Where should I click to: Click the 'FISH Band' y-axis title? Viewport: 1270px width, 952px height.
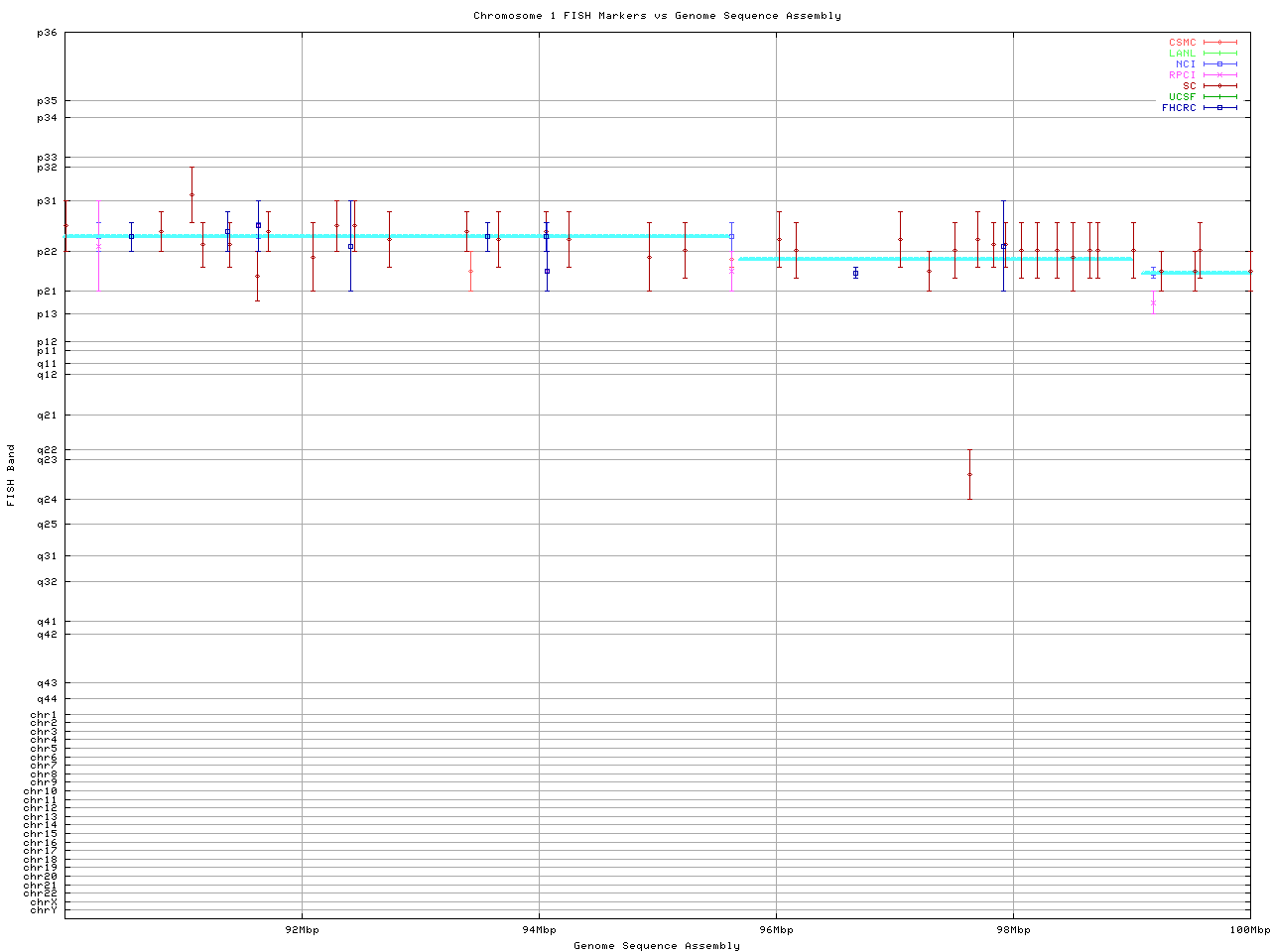12,475
